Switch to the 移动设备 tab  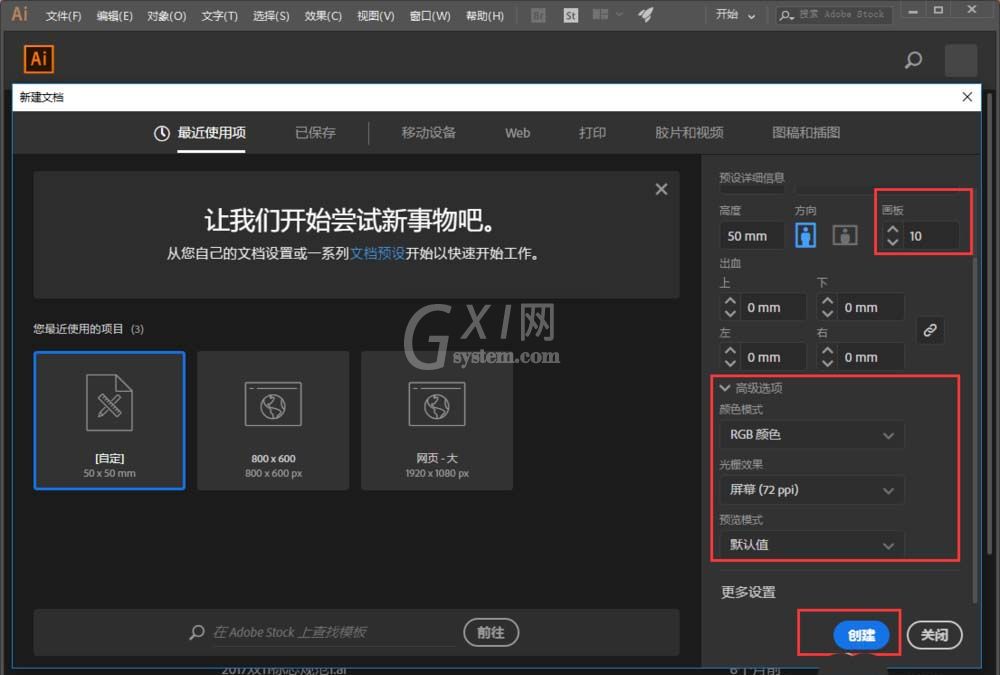point(429,133)
